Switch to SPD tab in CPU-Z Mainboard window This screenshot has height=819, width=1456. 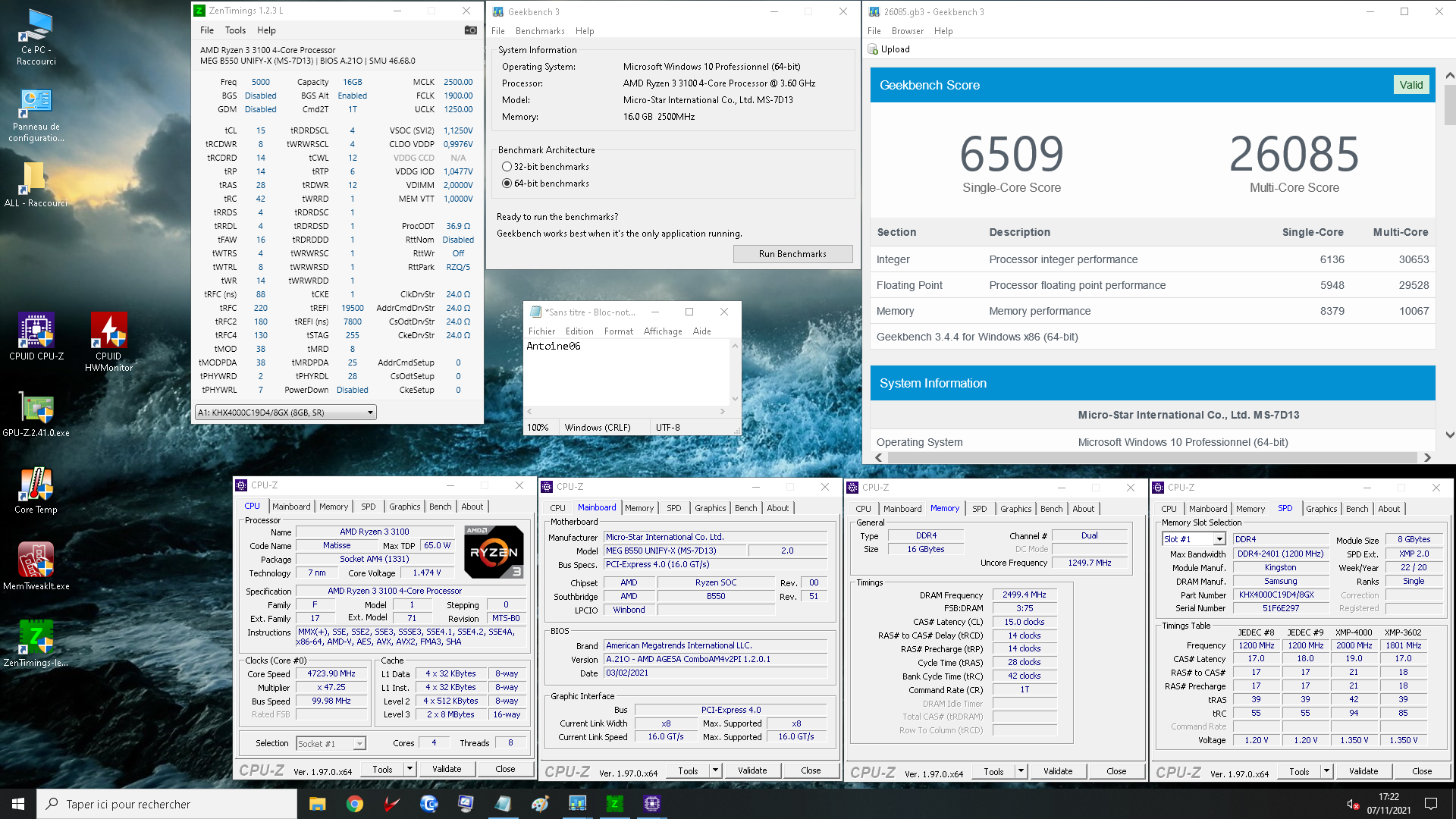point(673,508)
